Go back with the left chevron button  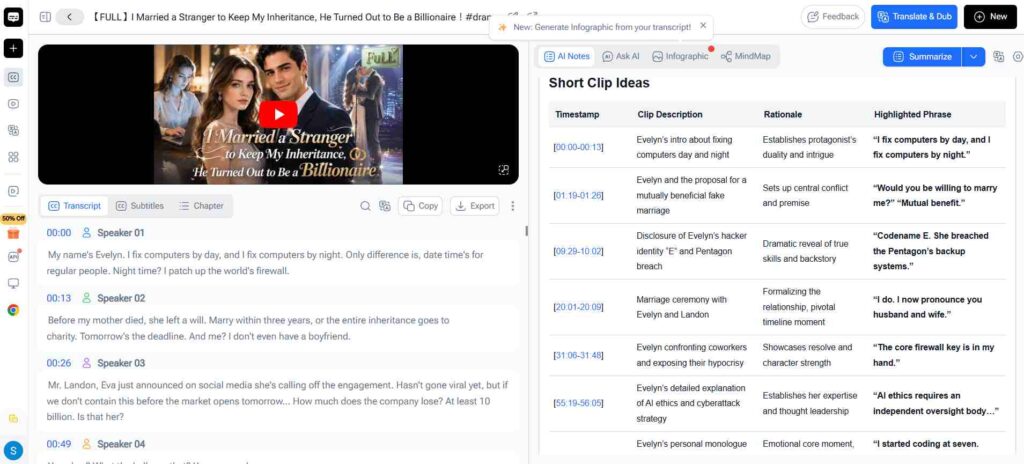(70, 17)
